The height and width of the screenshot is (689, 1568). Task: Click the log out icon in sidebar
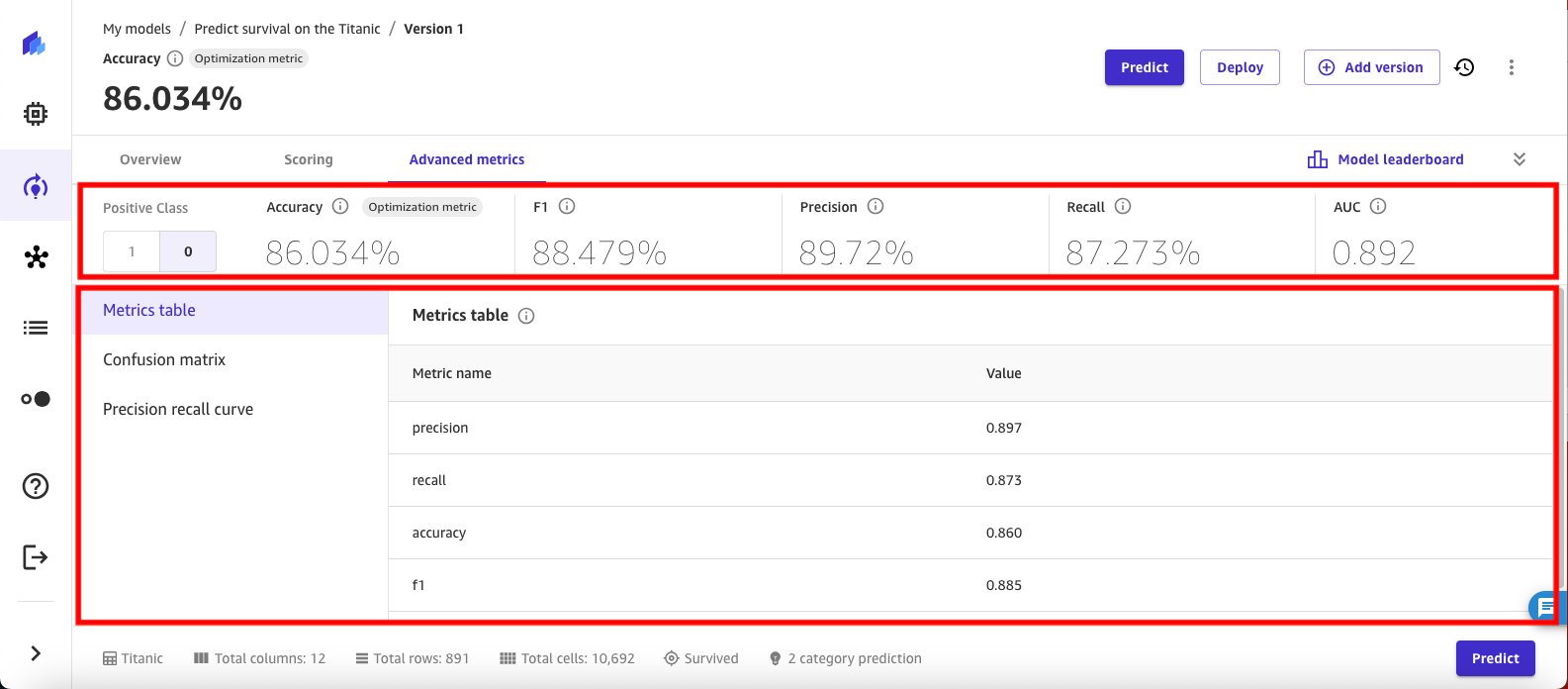point(36,557)
